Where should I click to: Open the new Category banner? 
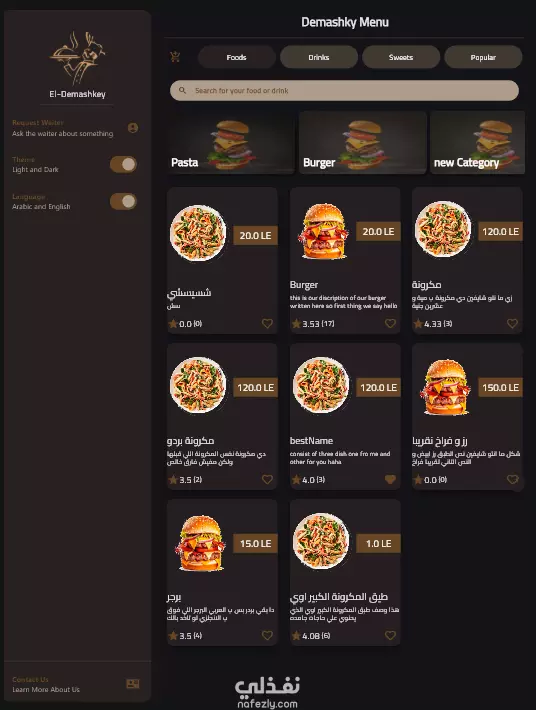pos(478,143)
